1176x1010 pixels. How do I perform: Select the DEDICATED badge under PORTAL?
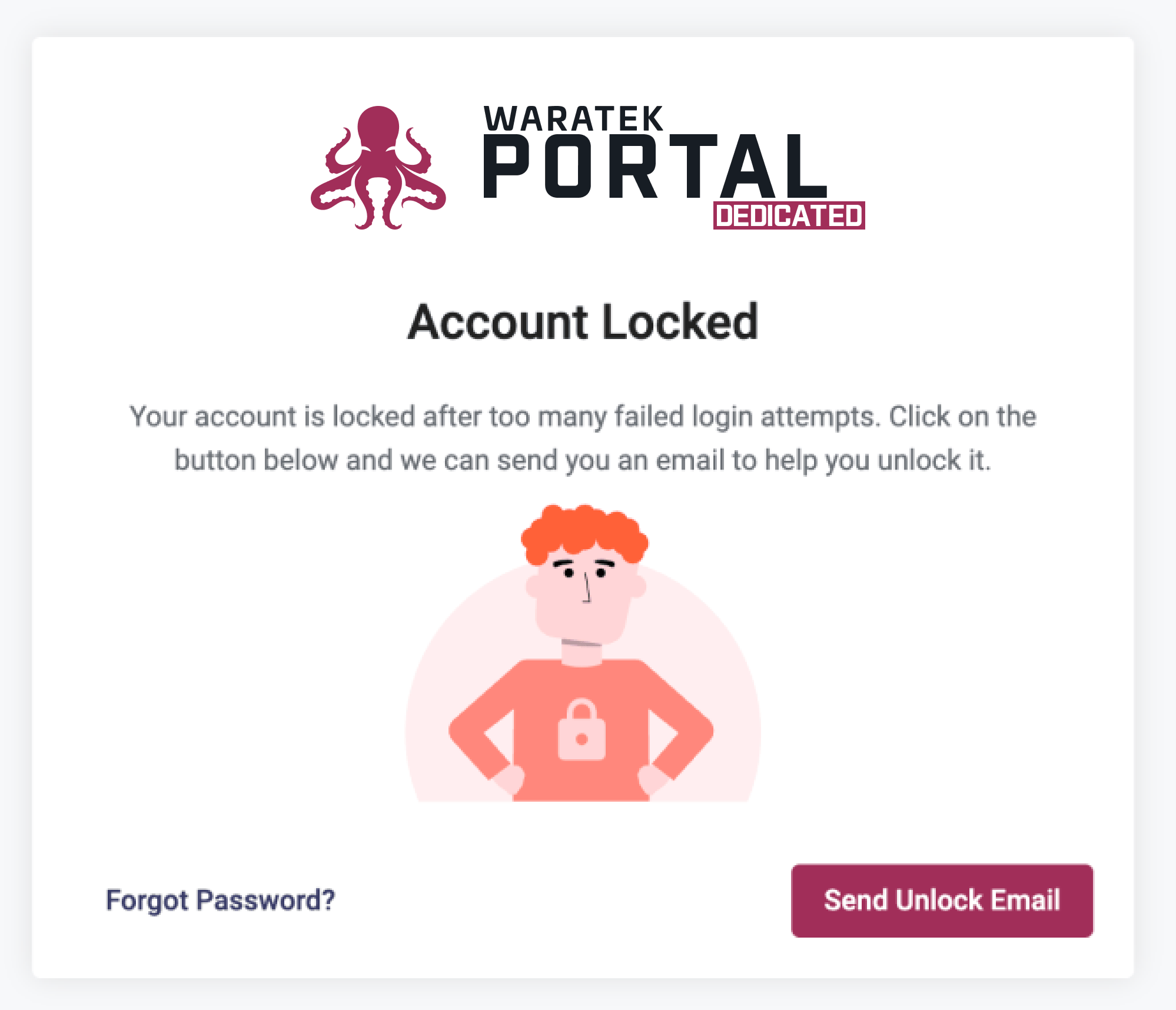click(789, 215)
